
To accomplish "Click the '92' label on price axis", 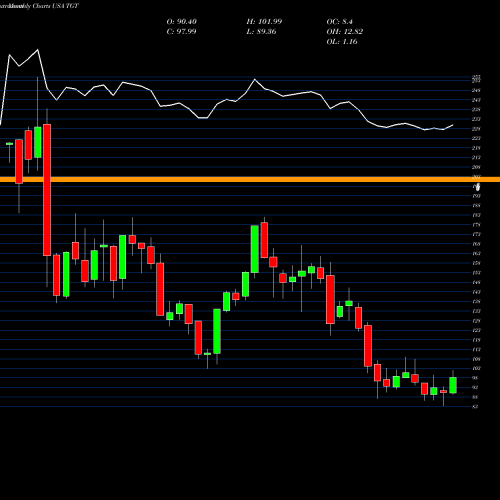I will coord(475,388).
